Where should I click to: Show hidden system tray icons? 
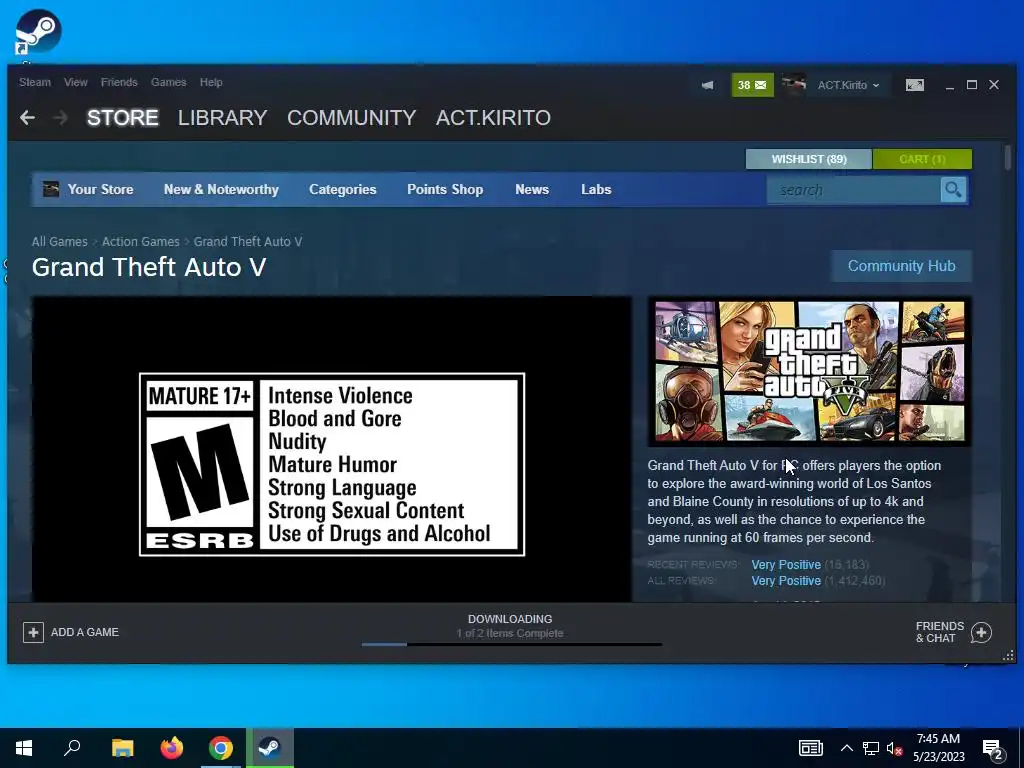point(846,748)
